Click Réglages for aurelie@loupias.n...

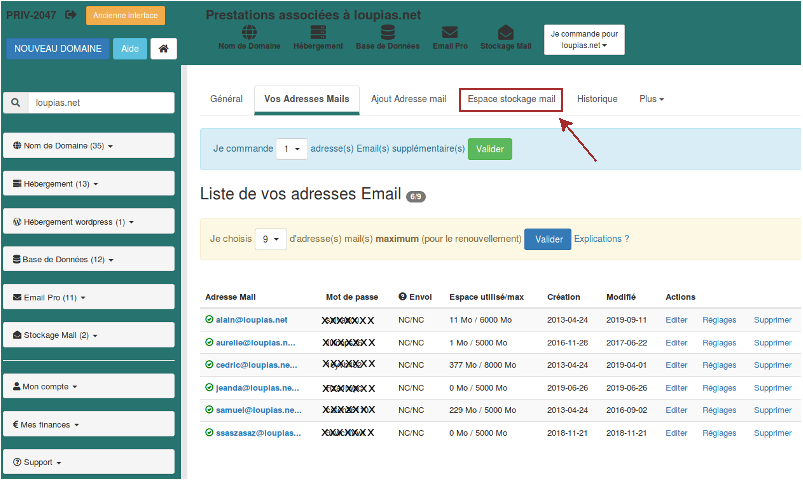[x=719, y=343]
